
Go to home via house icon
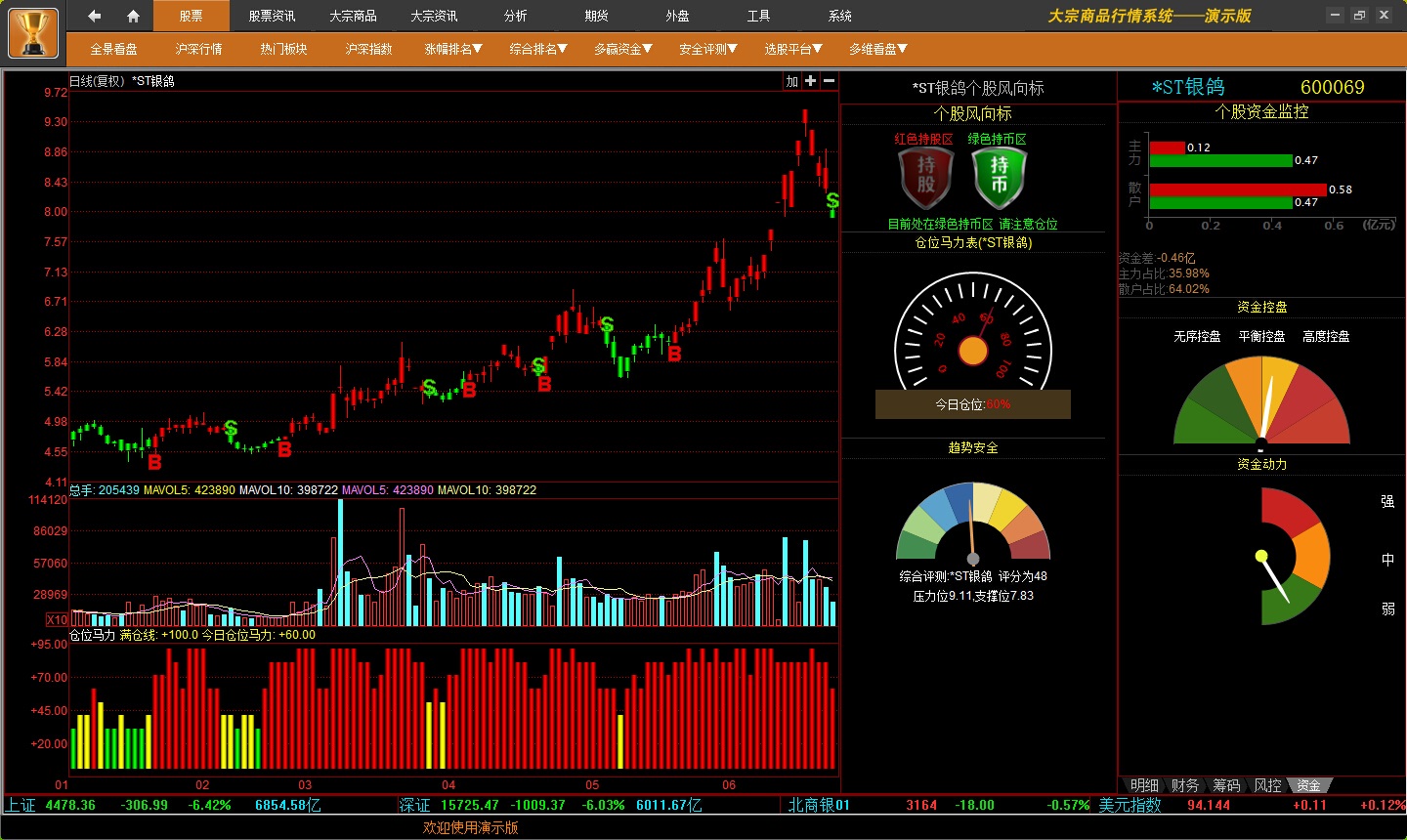click(134, 16)
